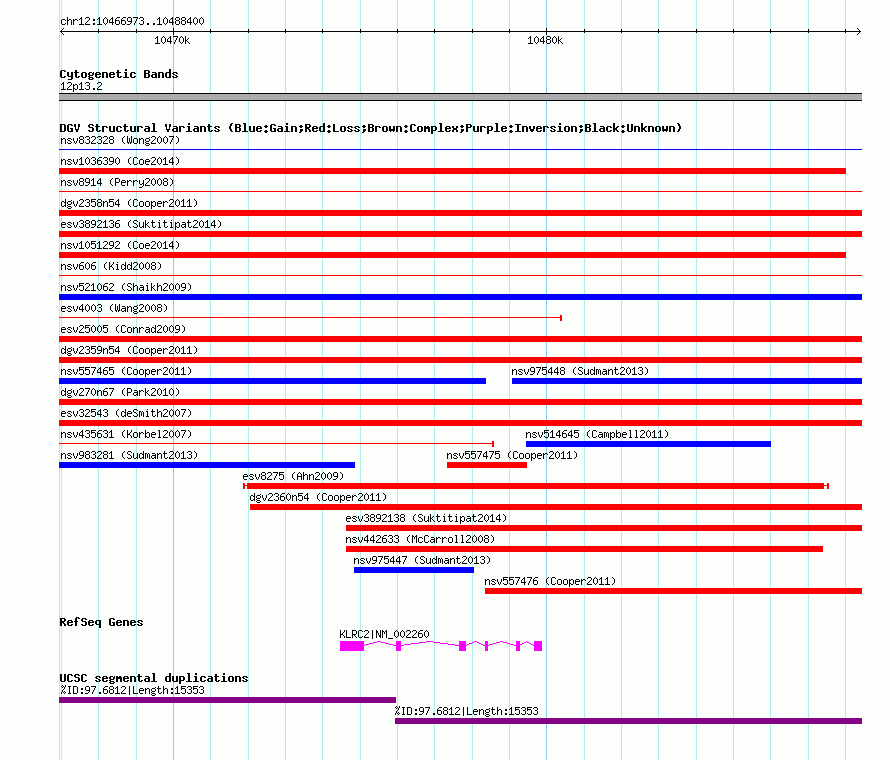Open esv25005 (Conrad2009) variant

[460, 339]
